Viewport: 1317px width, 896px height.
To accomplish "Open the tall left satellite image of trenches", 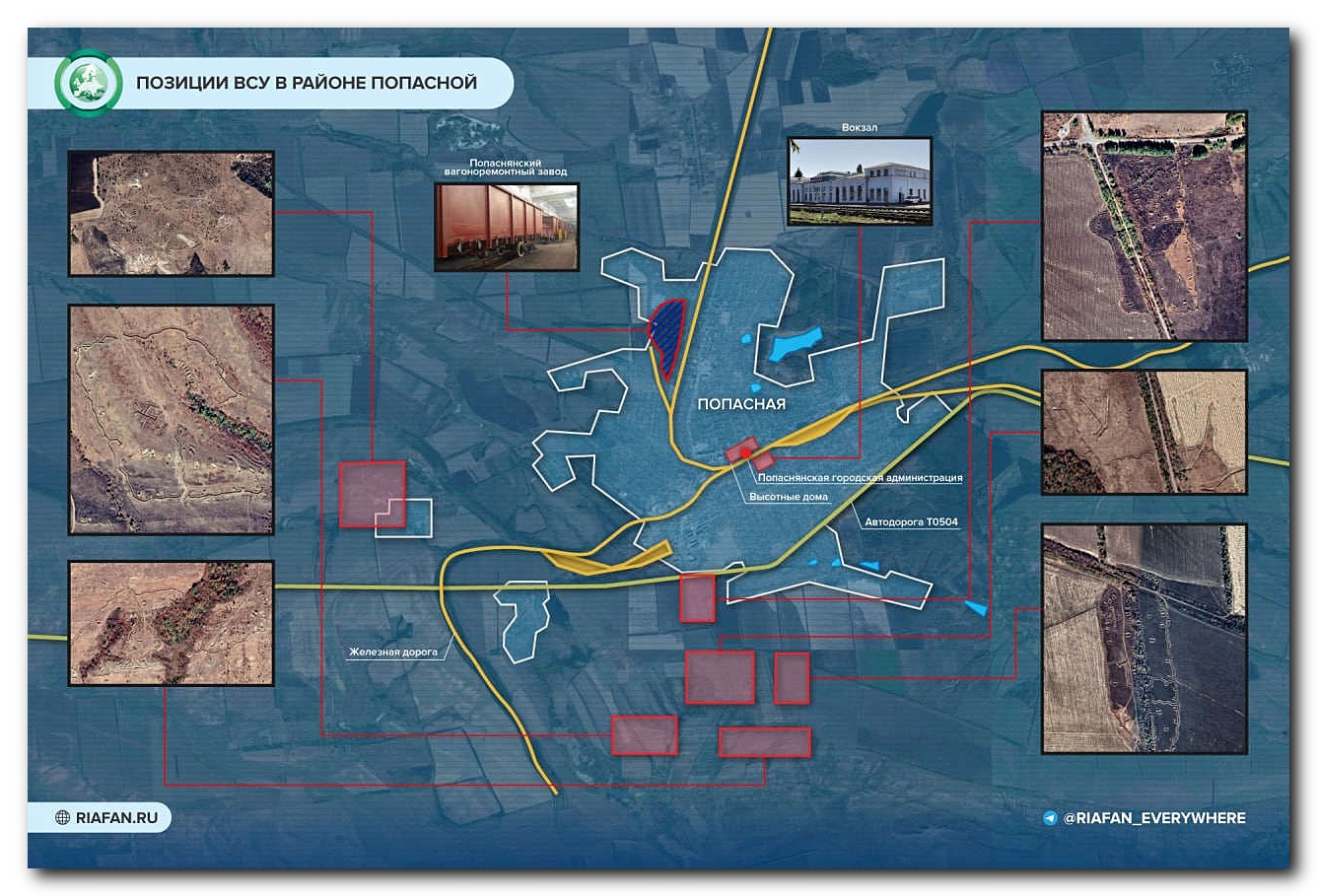I will click(x=172, y=419).
